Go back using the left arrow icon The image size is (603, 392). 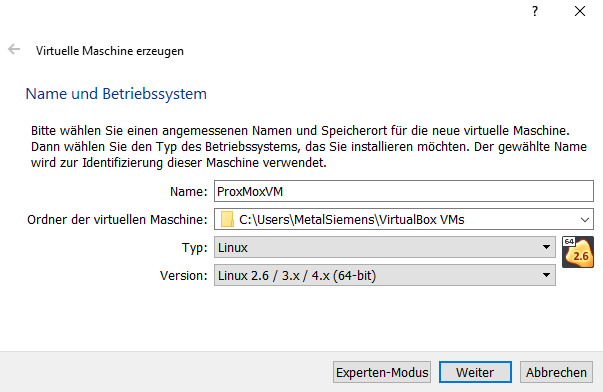(14, 50)
